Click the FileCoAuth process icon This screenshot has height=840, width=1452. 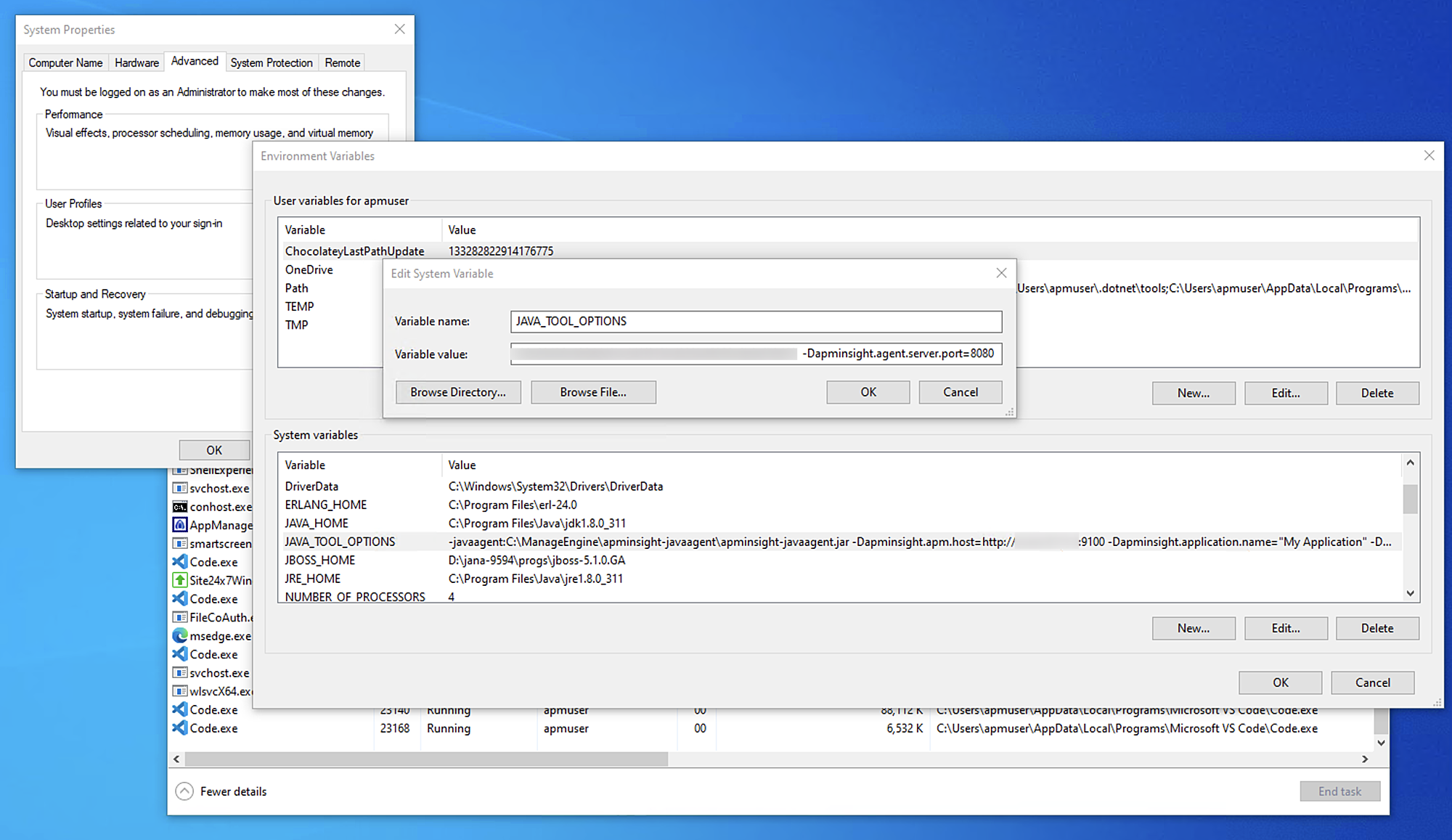tap(179, 617)
